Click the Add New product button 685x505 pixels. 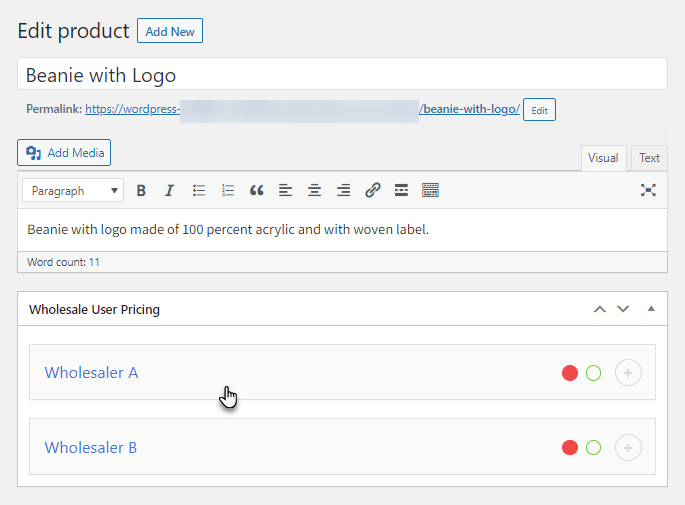click(x=170, y=32)
